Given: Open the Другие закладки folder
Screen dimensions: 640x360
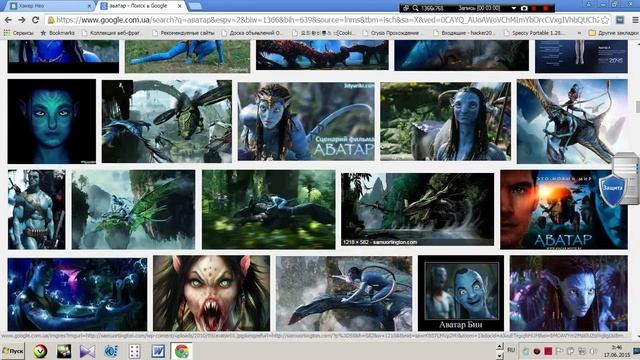Looking at the screenshot, I should pyautogui.click(x=613, y=33).
